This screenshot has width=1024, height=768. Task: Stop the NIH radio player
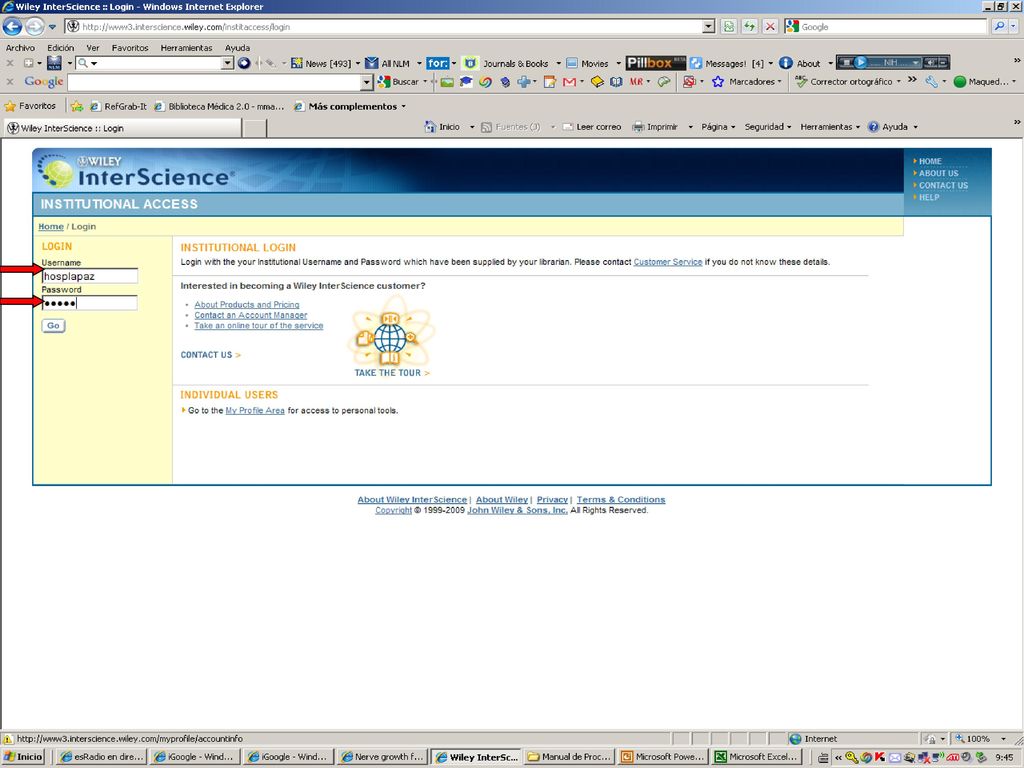click(846, 63)
